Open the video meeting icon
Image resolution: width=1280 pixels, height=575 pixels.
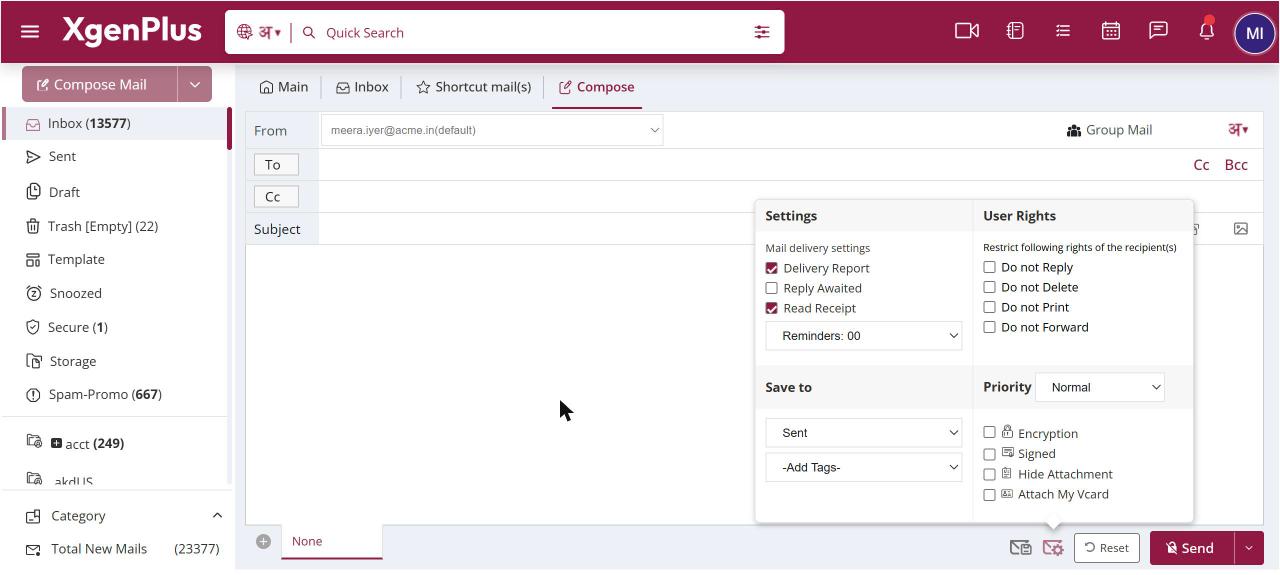[x=967, y=31]
